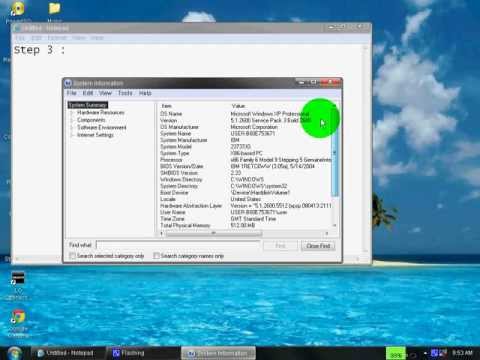The height and width of the screenshot is (360, 480).
Task: Show hidden tray icons arrow
Action: point(425,353)
